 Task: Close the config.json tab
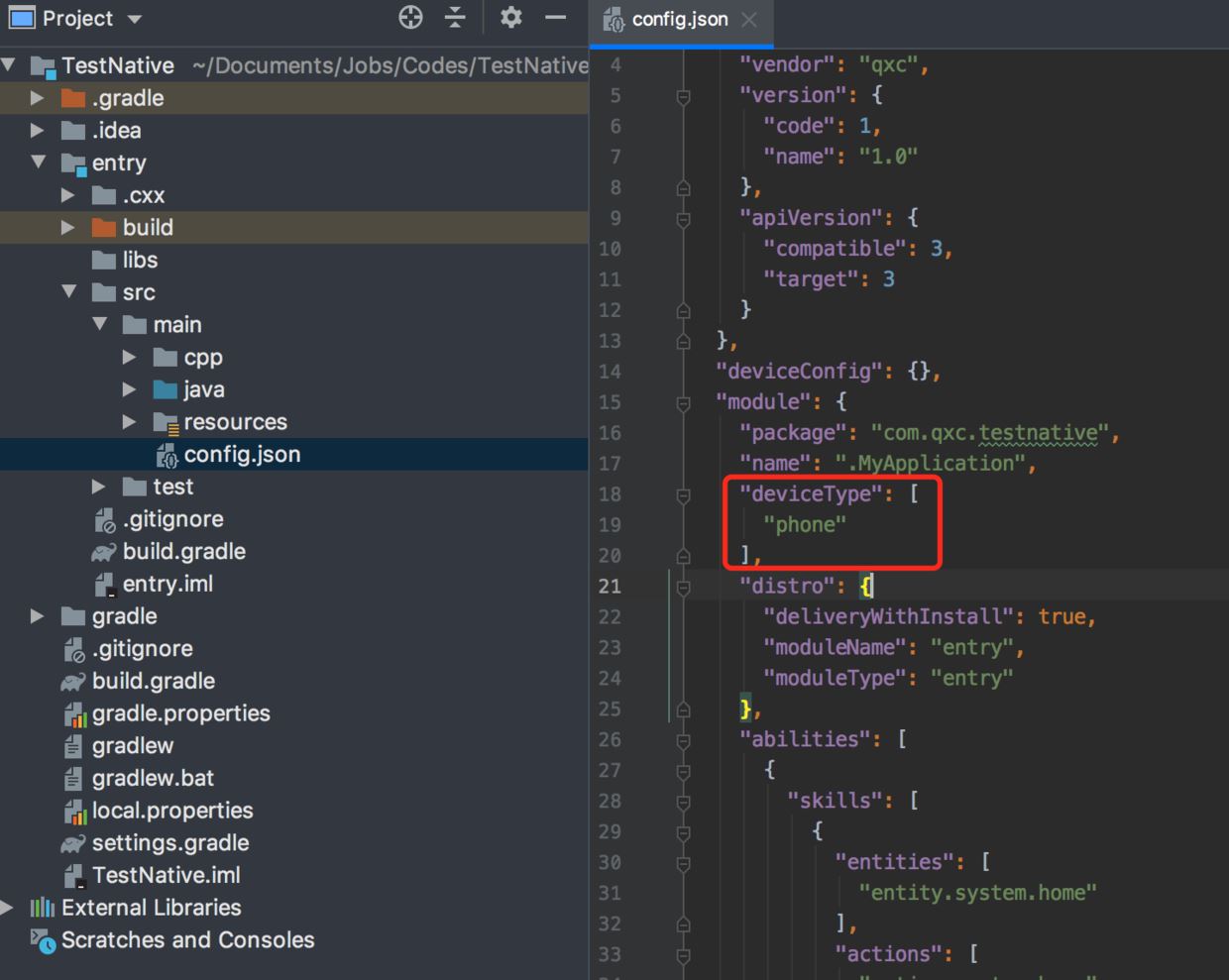750,20
